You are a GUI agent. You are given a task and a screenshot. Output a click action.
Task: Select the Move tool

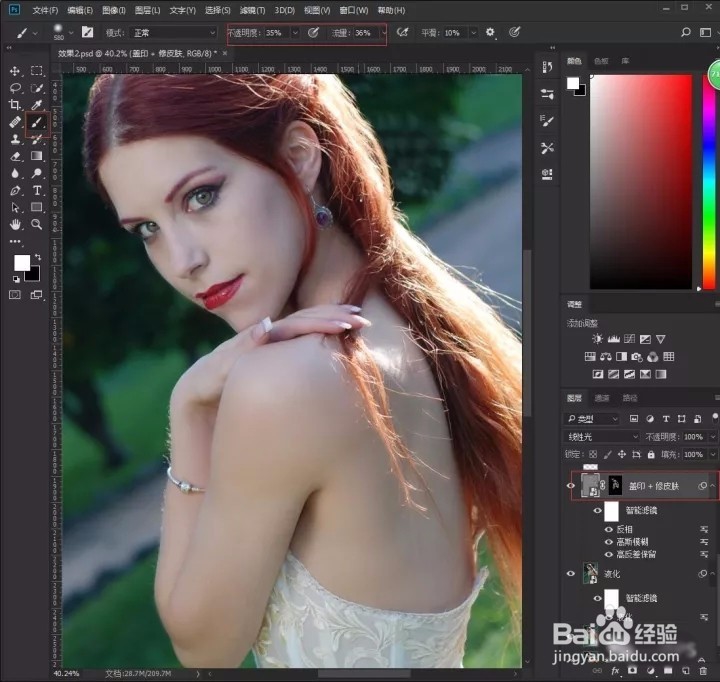15,71
